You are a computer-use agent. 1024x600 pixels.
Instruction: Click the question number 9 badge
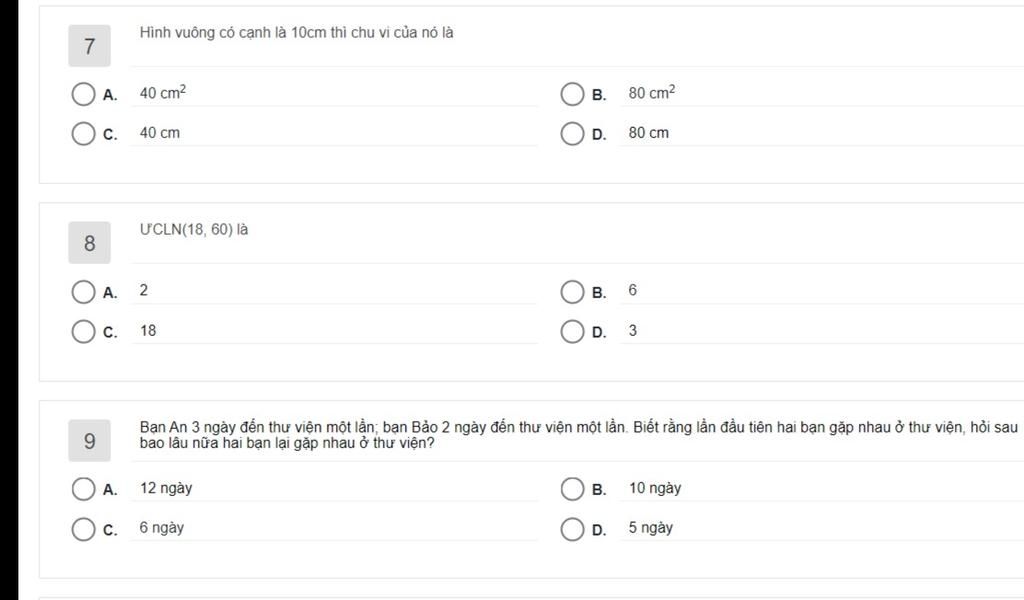(x=89, y=441)
